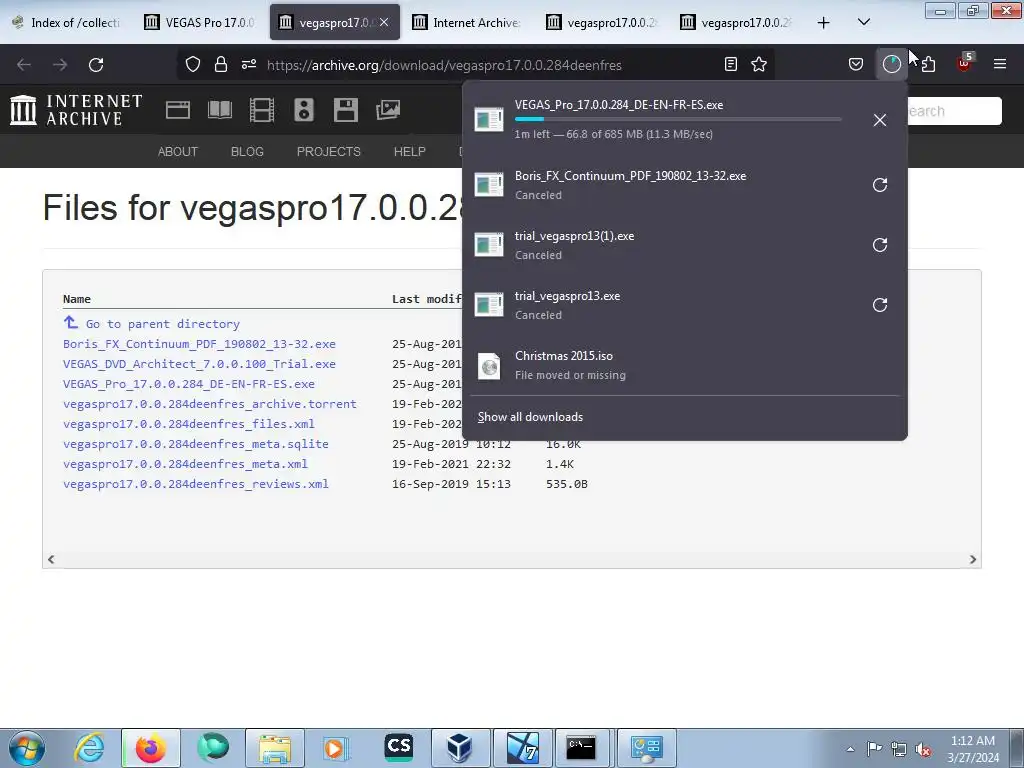Retry trial_vegaspro13.exe download
Screen dimensions: 1024x768
coord(880,305)
